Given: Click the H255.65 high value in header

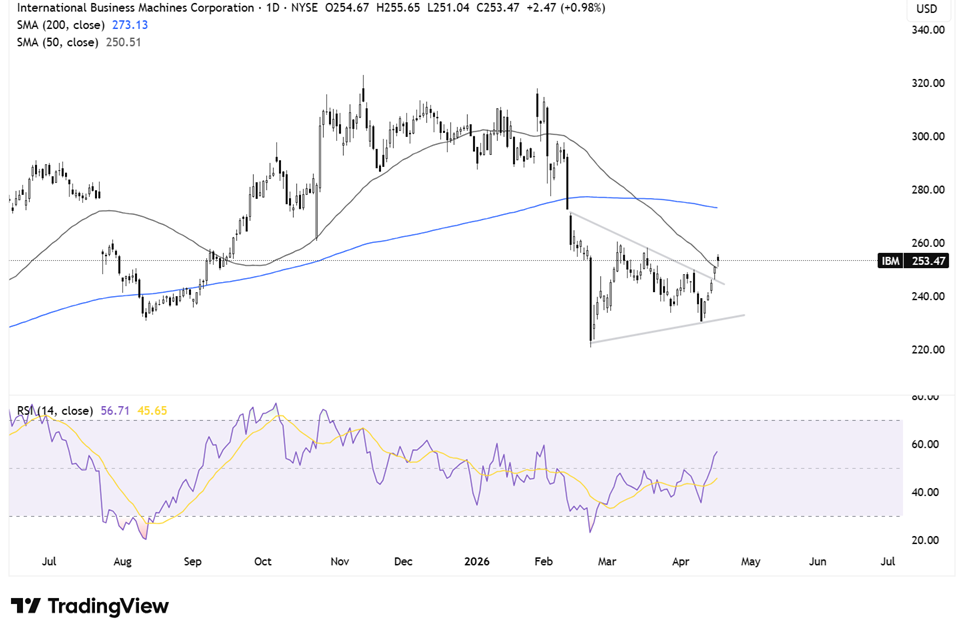Looking at the screenshot, I should point(398,8).
